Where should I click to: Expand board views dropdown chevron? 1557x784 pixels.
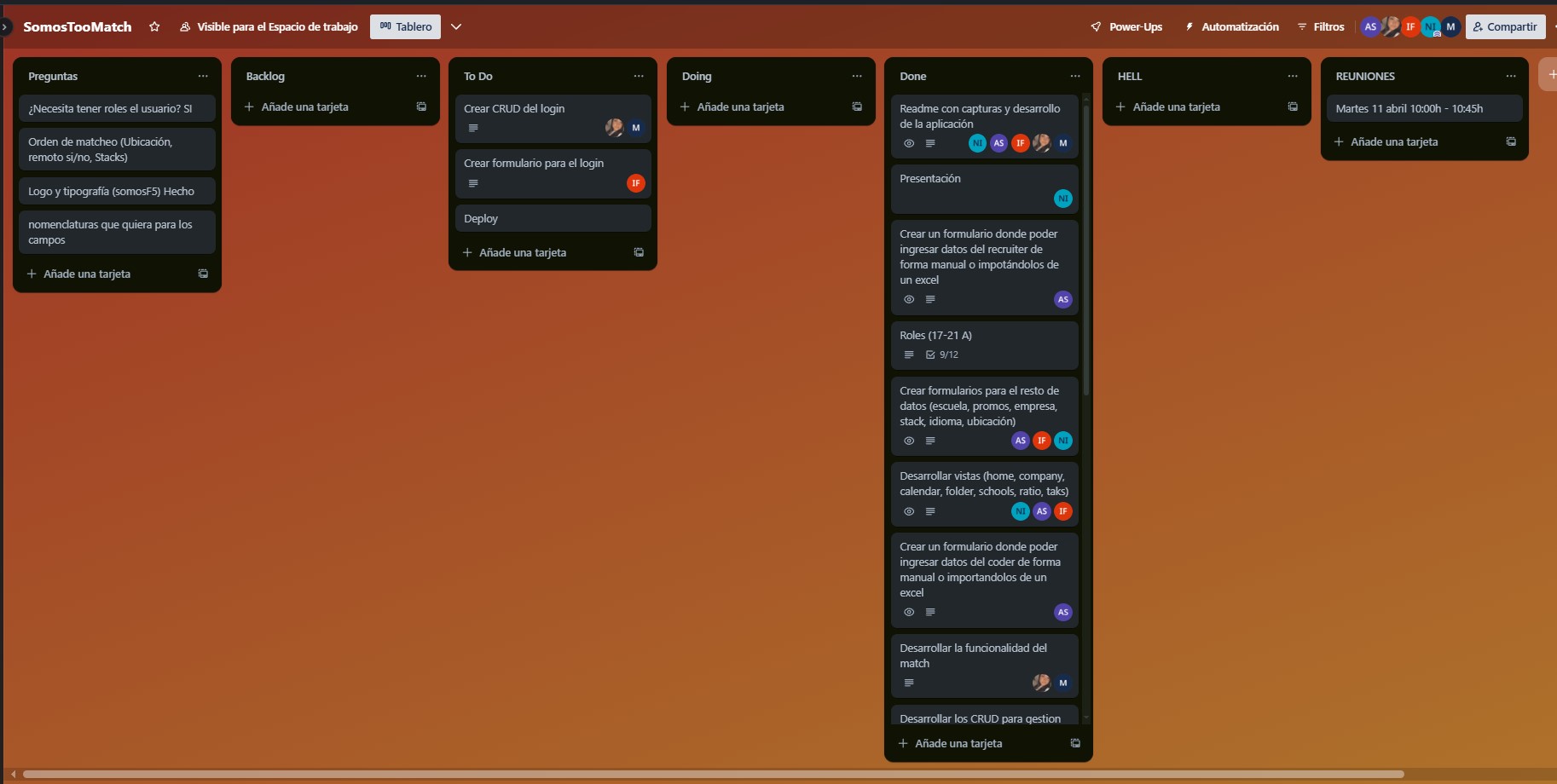pyautogui.click(x=456, y=26)
